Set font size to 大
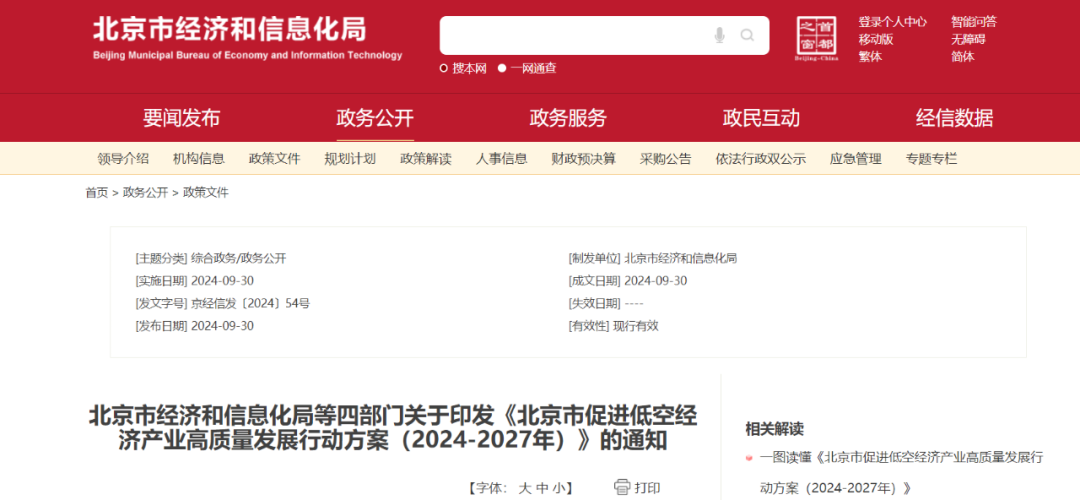The height and width of the screenshot is (500, 1080). (525, 488)
